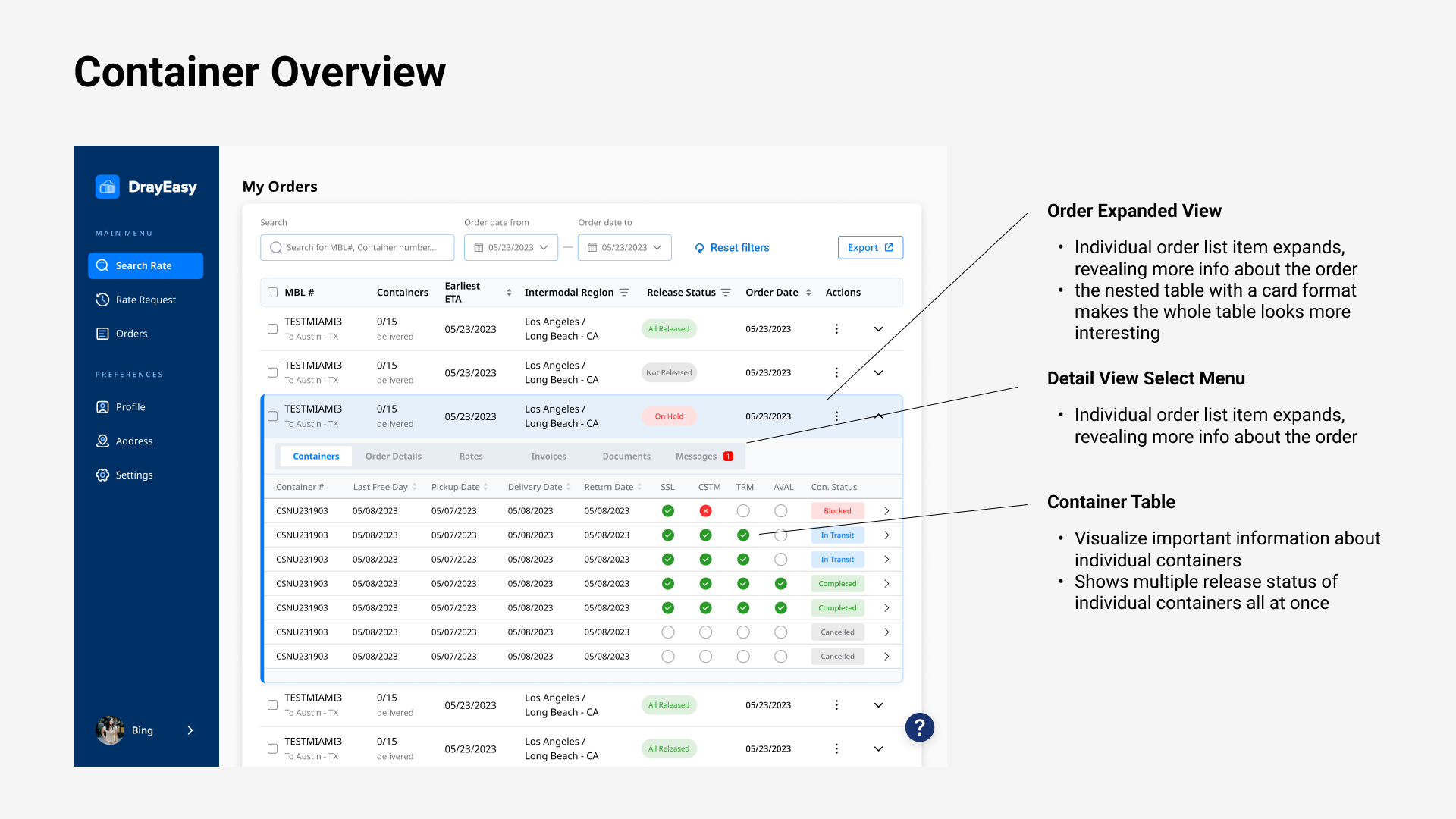Image resolution: width=1456 pixels, height=819 pixels.
Task: Go to Address in sidebar
Action: [x=133, y=441]
